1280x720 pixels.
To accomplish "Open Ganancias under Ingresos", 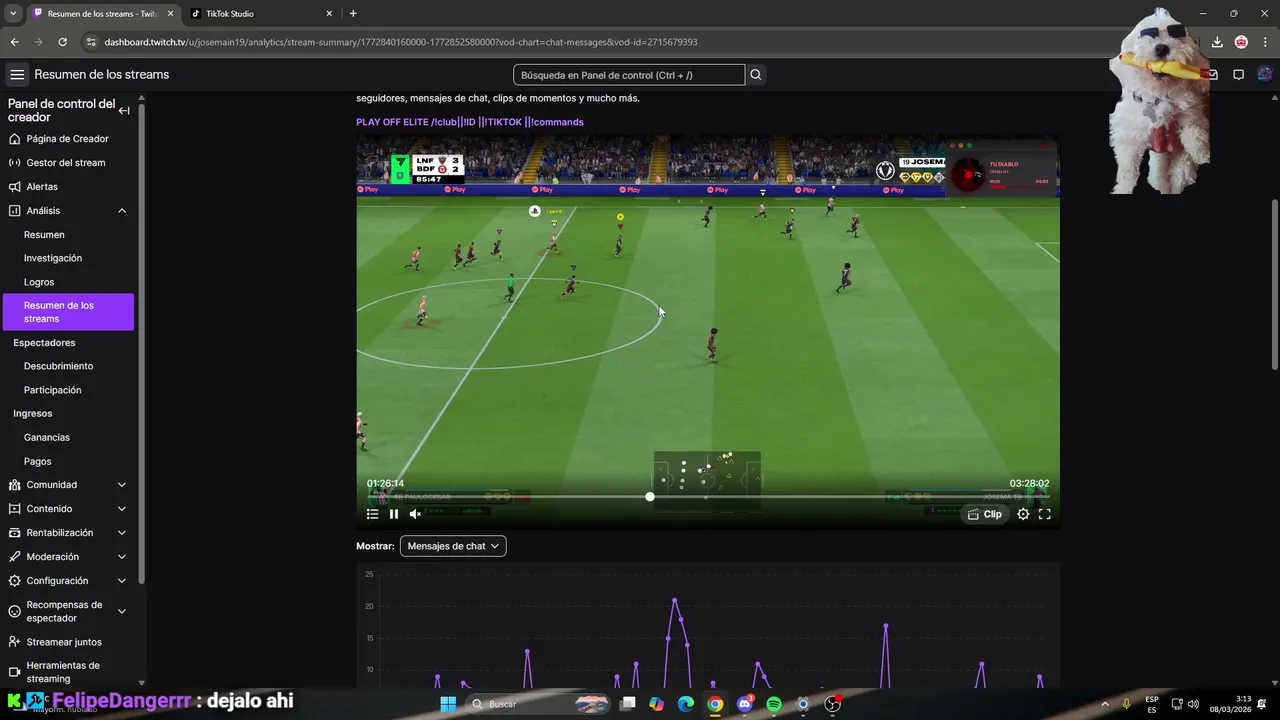I will click(x=47, y=437).
